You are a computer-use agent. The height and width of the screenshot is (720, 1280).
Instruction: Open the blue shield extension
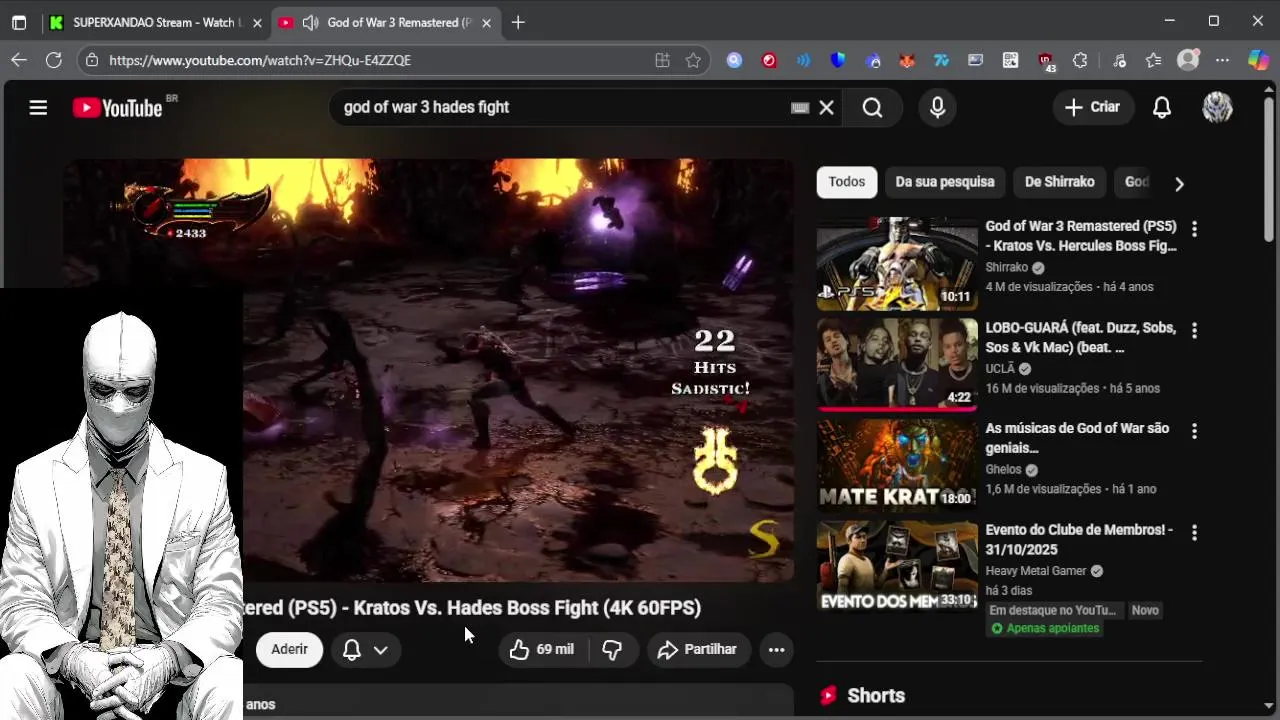click(x=838, y=60)
